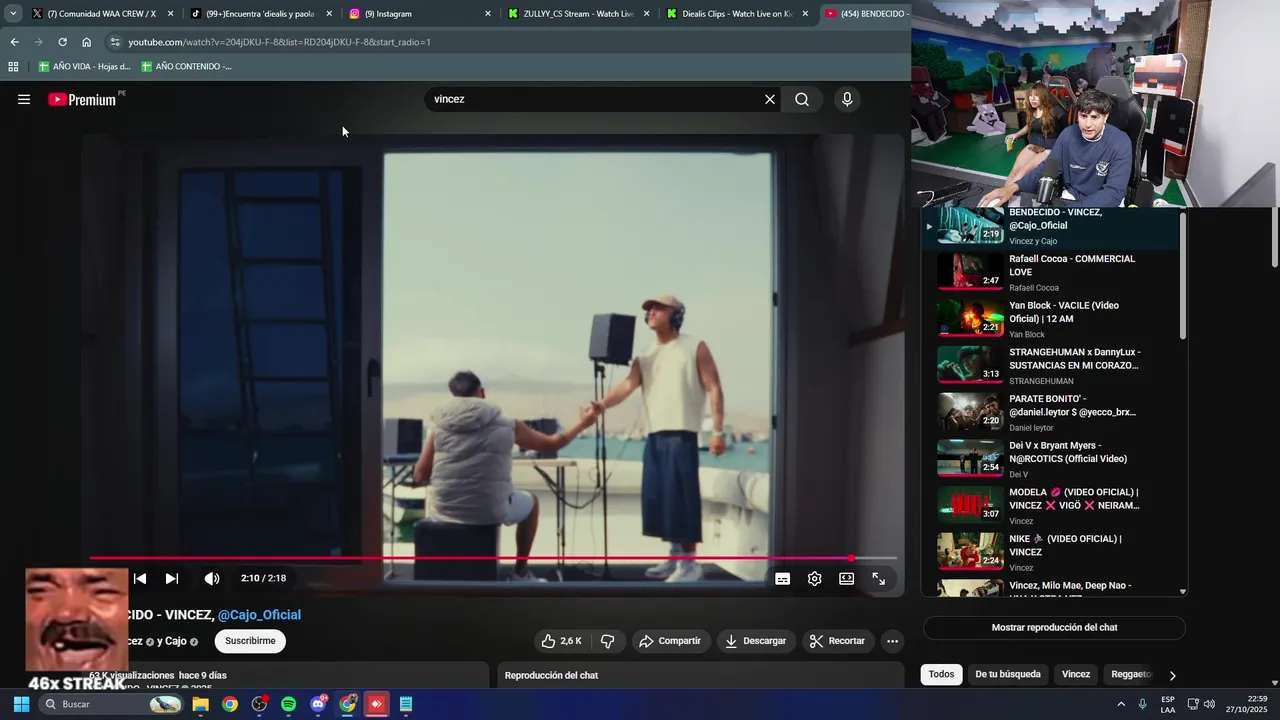Open OBS Studio from the taskbar

[x=259, y=704]
